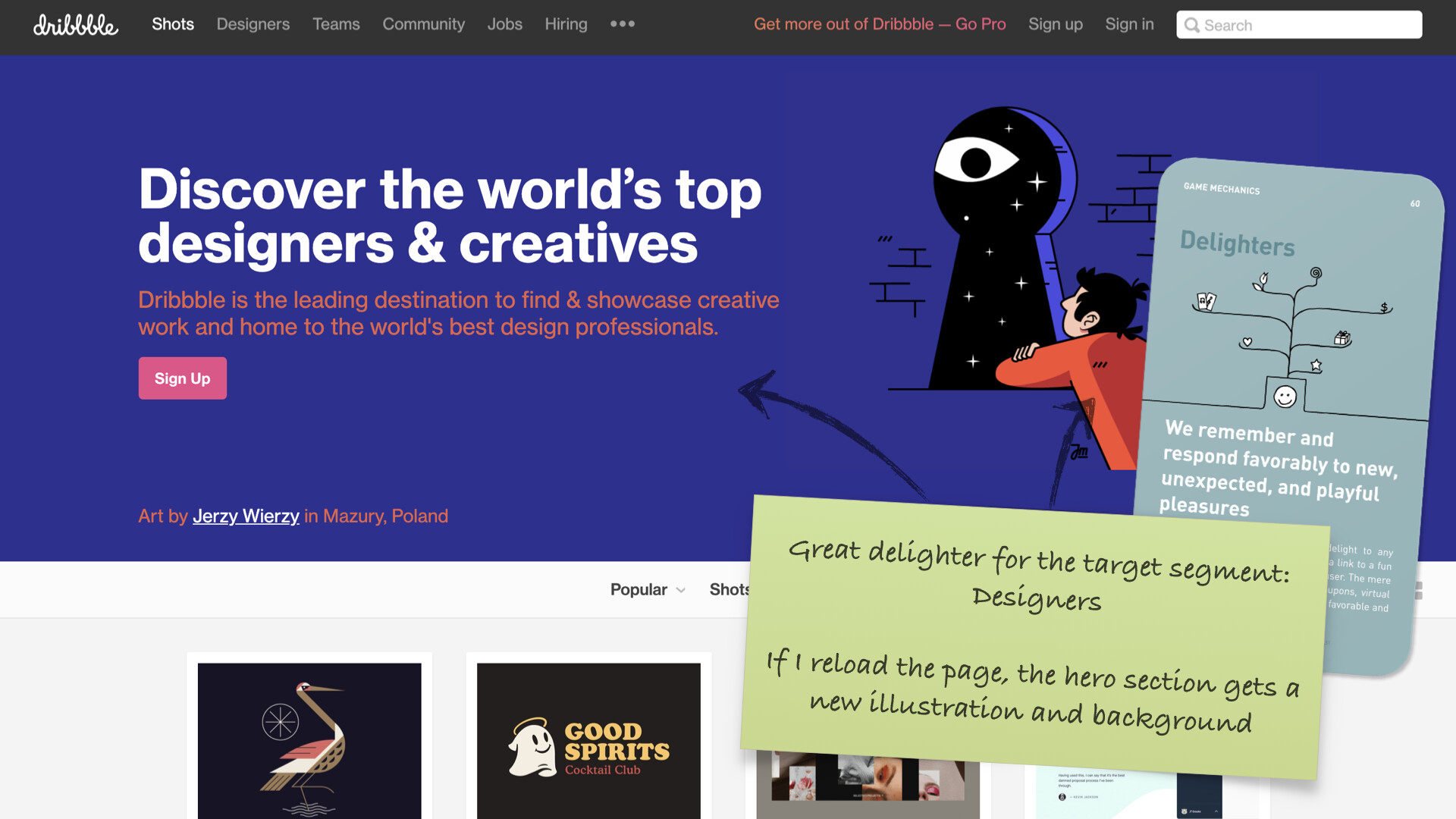Open the Good Spirits Cocktail Club shot

pyautogui.click(x=588, y=741)
